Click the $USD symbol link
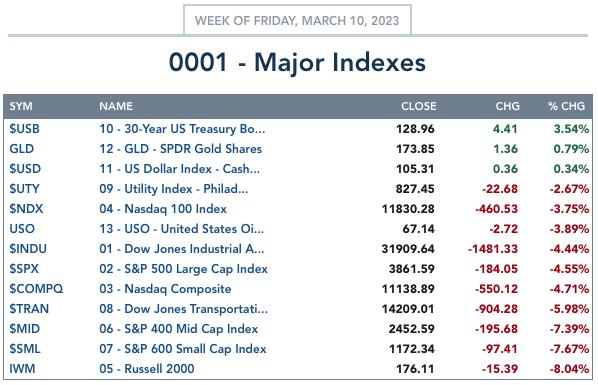 (25, 169)
